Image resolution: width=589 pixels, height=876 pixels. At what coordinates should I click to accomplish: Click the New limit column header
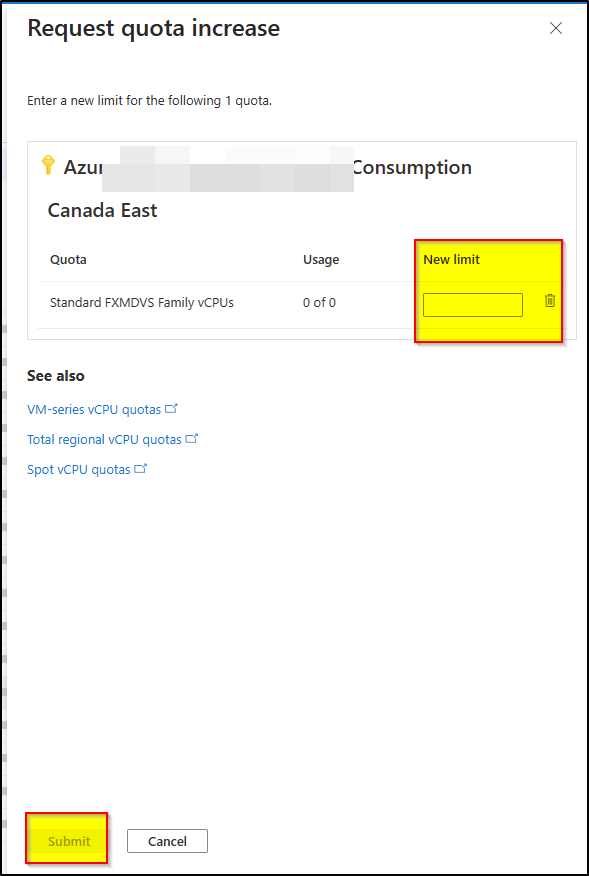pos(452,259)
